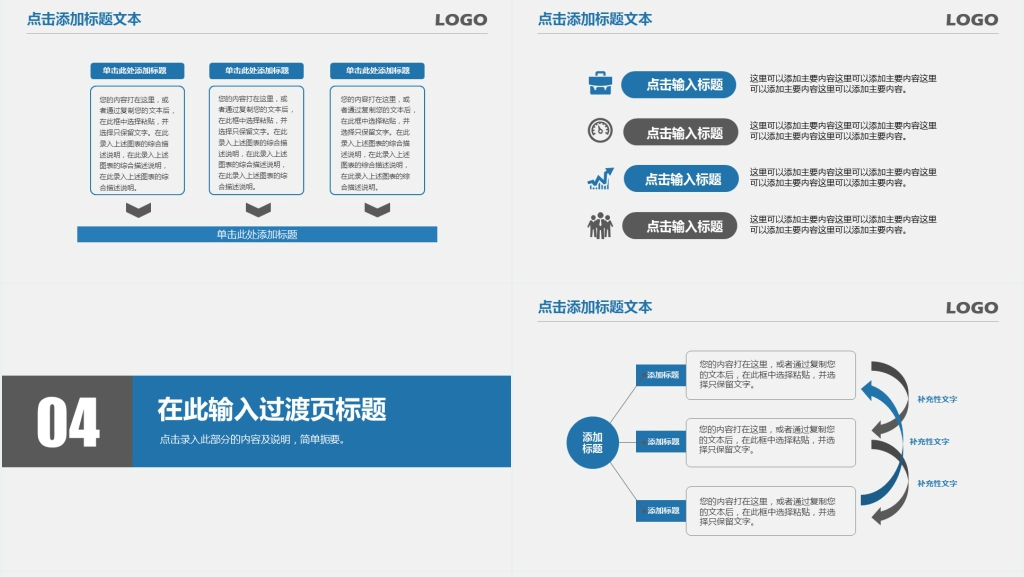
Task: Click the description text next to the chart row
Action: click(x=842, y=178)
